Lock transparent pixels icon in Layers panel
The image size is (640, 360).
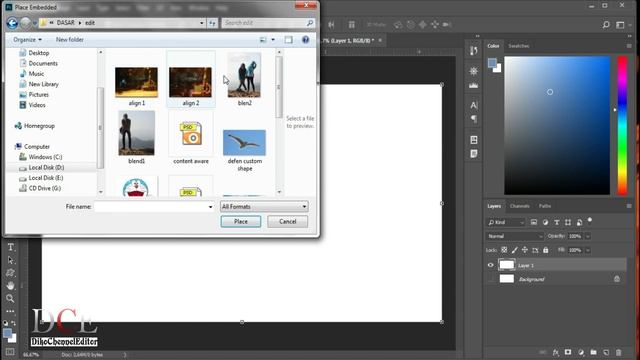click(x=504, y=250)
